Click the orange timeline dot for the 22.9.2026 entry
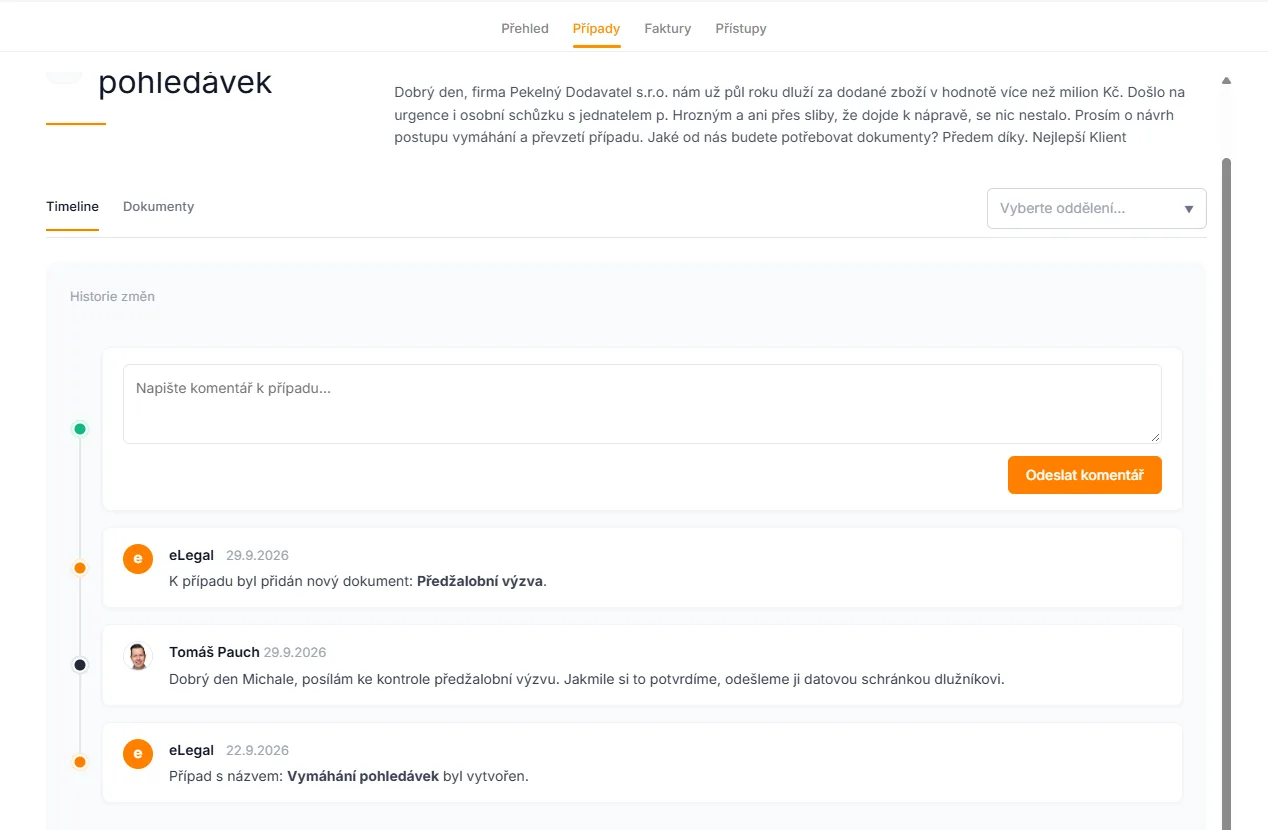Image resolution: width=1268 pixels, height=830 pixels. [x=80, y=762]
